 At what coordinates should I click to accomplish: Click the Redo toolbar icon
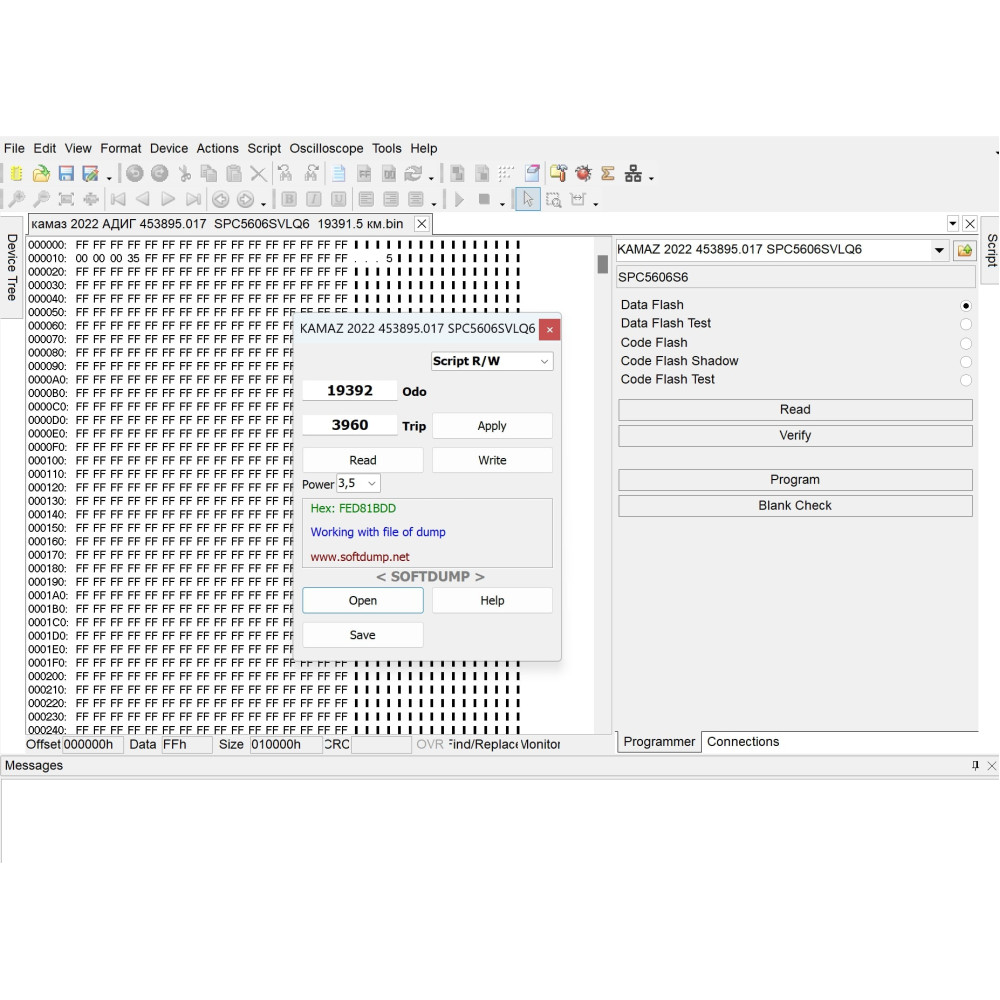tap(159, 173)
